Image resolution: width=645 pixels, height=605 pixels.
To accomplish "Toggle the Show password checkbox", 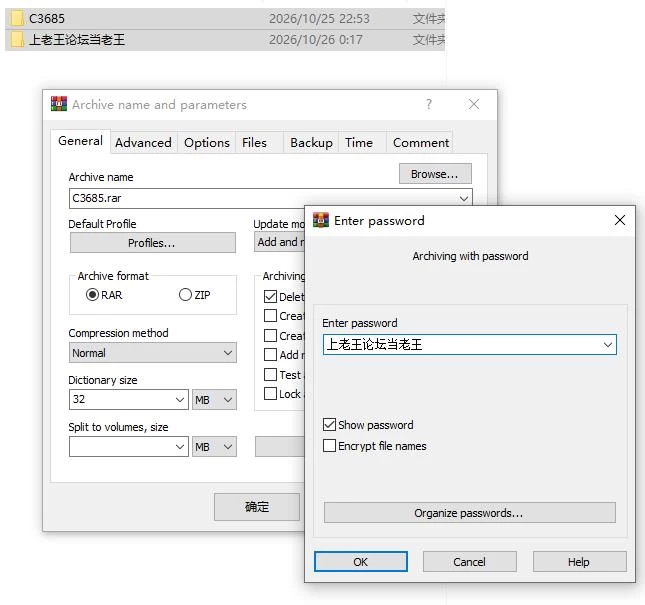I will (x=329, y=424).
